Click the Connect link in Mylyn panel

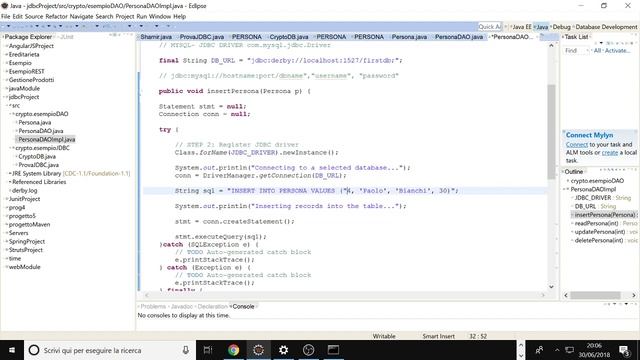577,144
